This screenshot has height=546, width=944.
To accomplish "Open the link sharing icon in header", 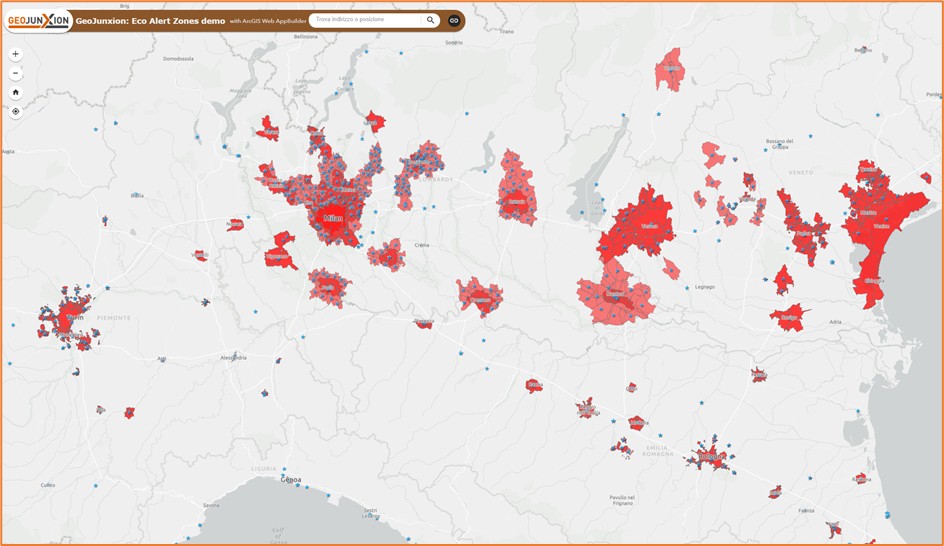I will coord(454,20).
